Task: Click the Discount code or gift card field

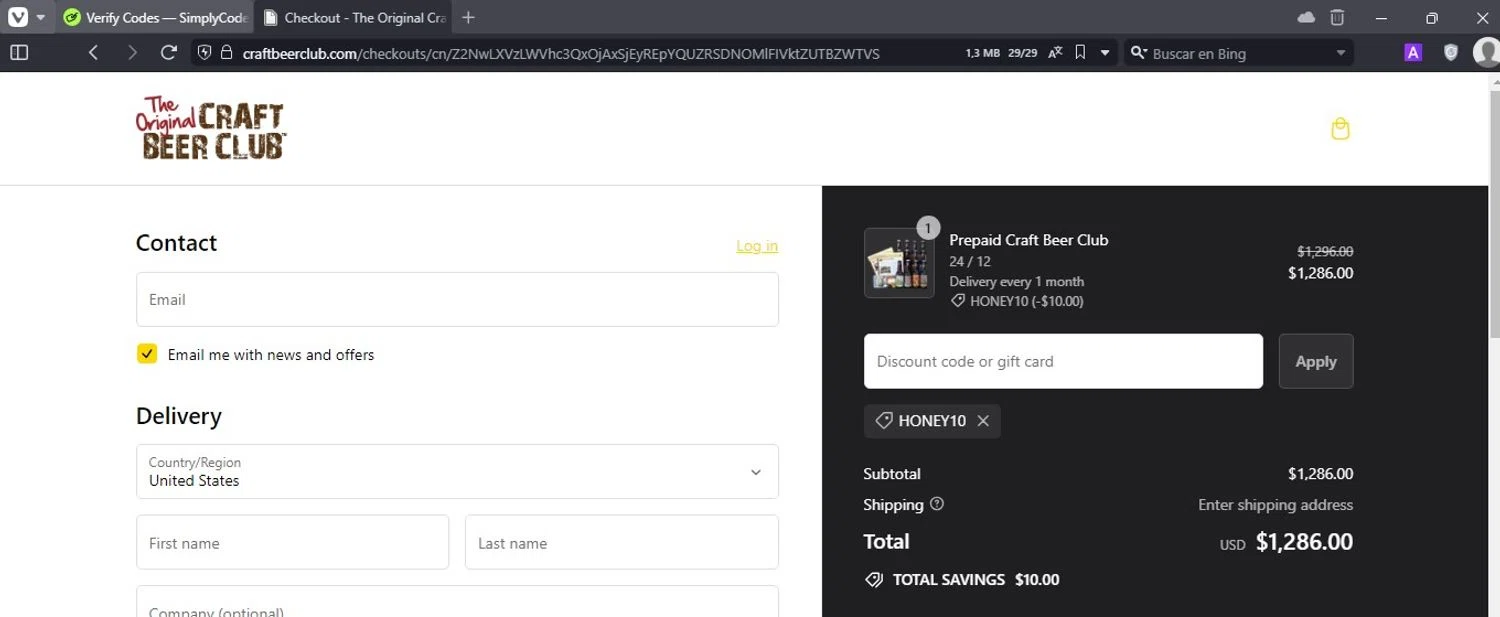Action: point(1063,361)
